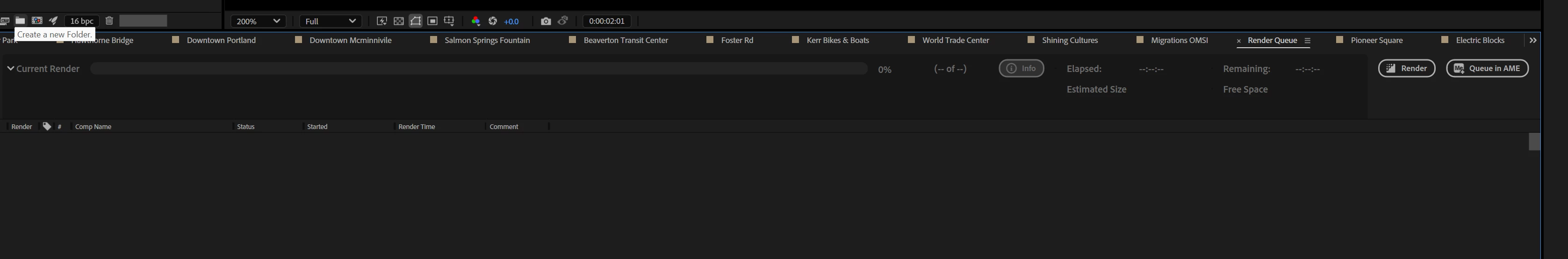Show channel and color management RGB icon
Viewport: 1568px width, 259px height.
point(475,21)
